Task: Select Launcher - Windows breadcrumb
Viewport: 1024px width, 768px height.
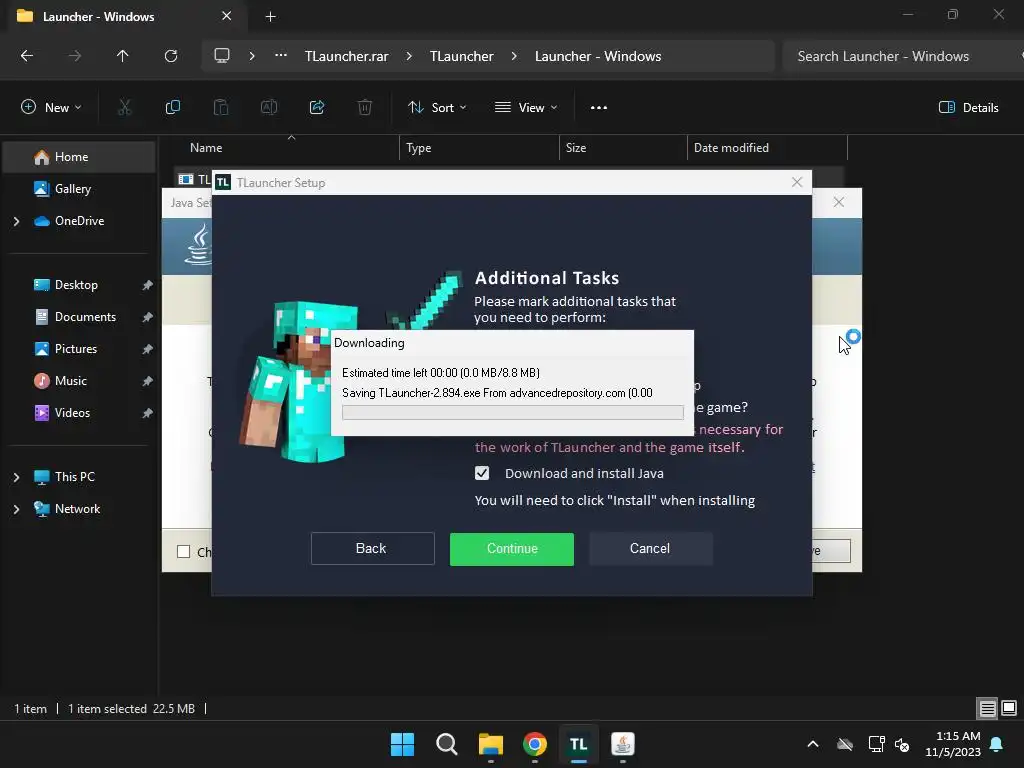Action: (x=598, y=56)
